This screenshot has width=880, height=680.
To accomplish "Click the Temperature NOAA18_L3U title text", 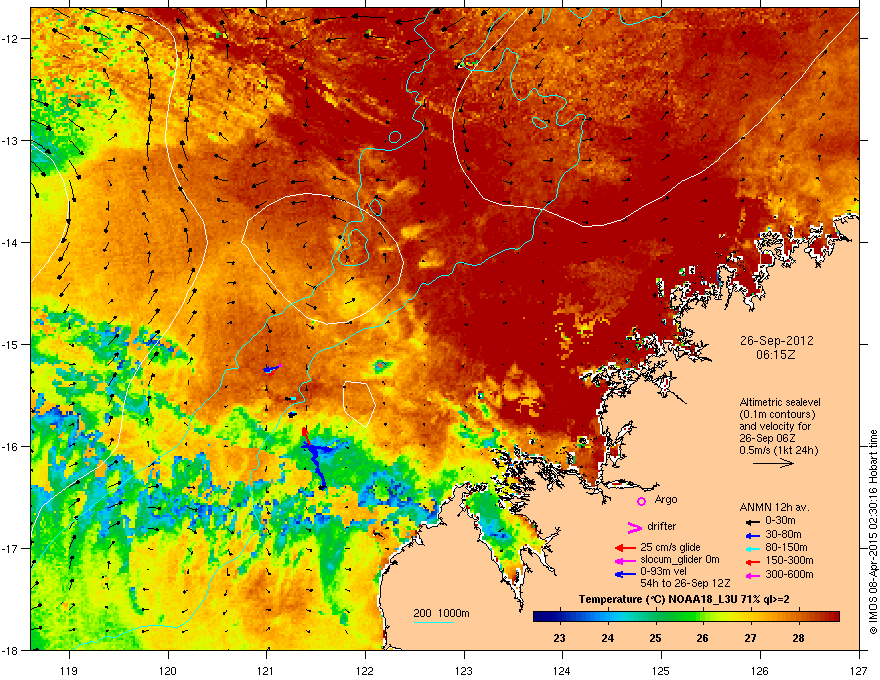I will [684, 599].
